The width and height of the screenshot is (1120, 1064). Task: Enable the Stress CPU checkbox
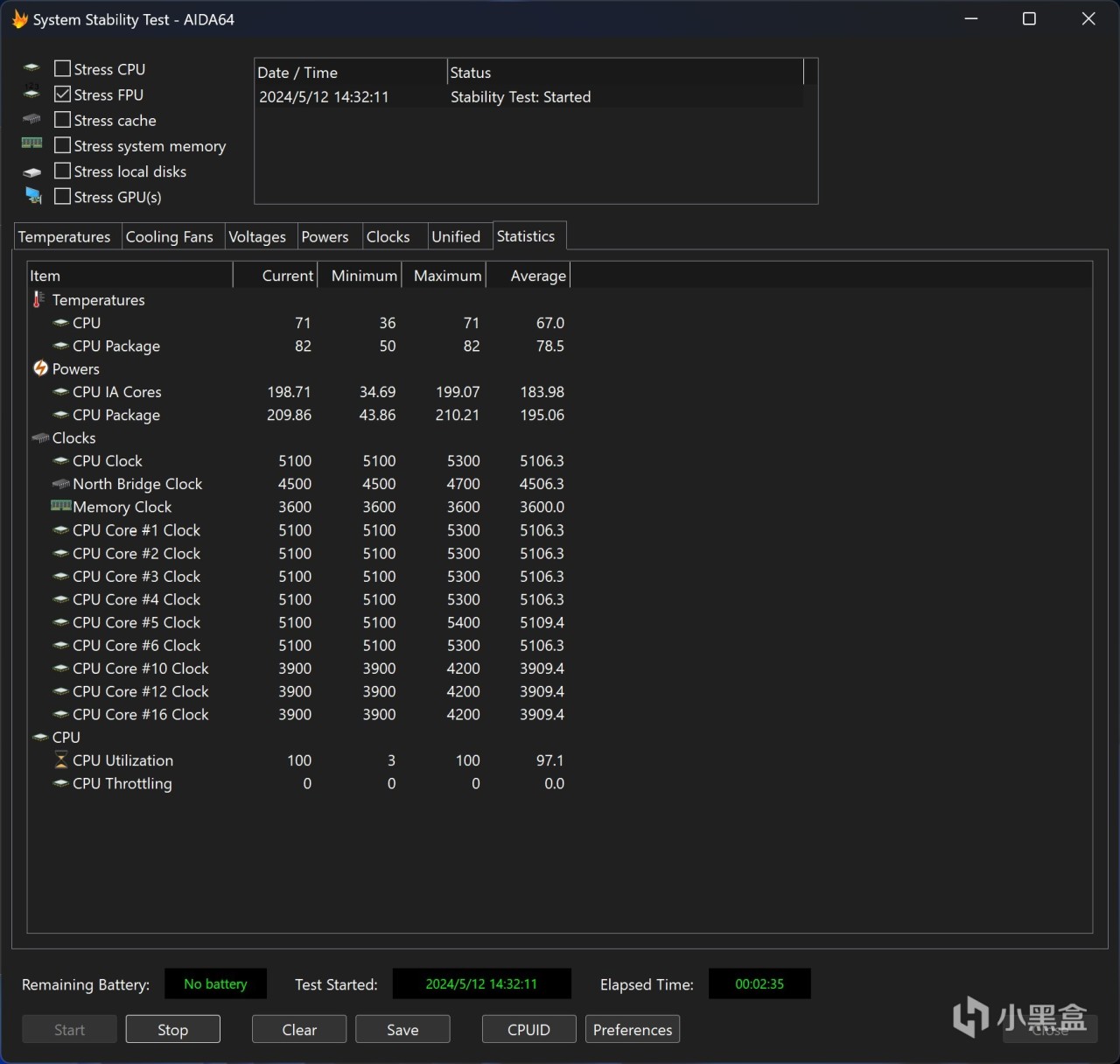click(x=62, y=68)
